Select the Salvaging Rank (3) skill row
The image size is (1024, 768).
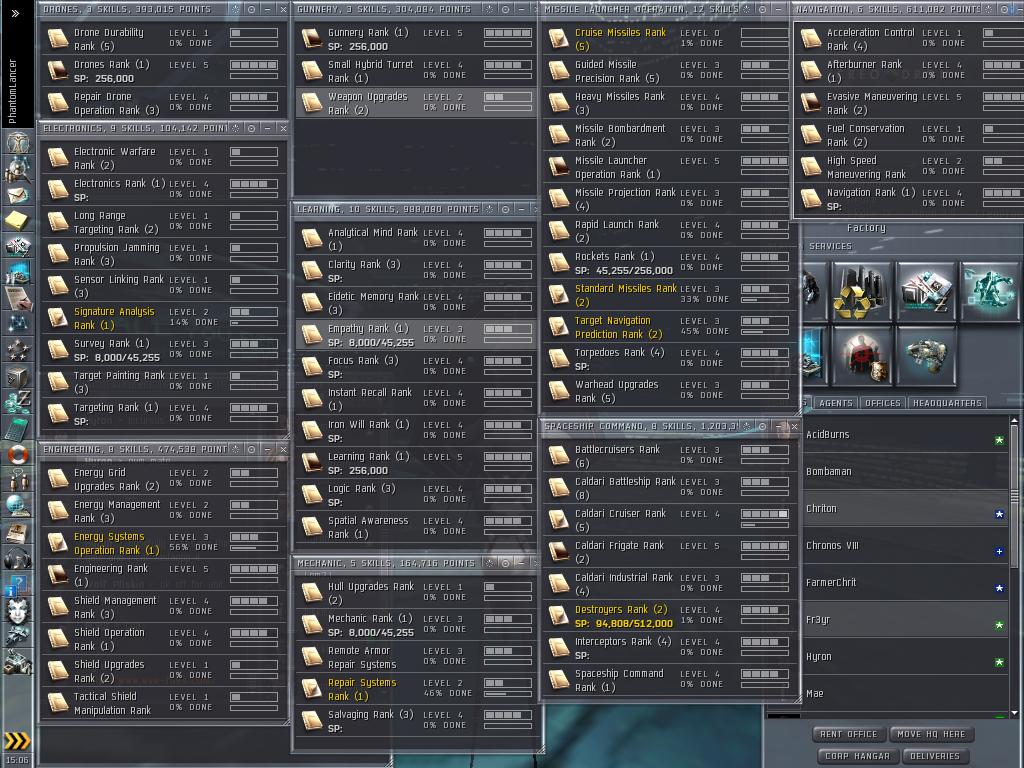click(415, 721)
